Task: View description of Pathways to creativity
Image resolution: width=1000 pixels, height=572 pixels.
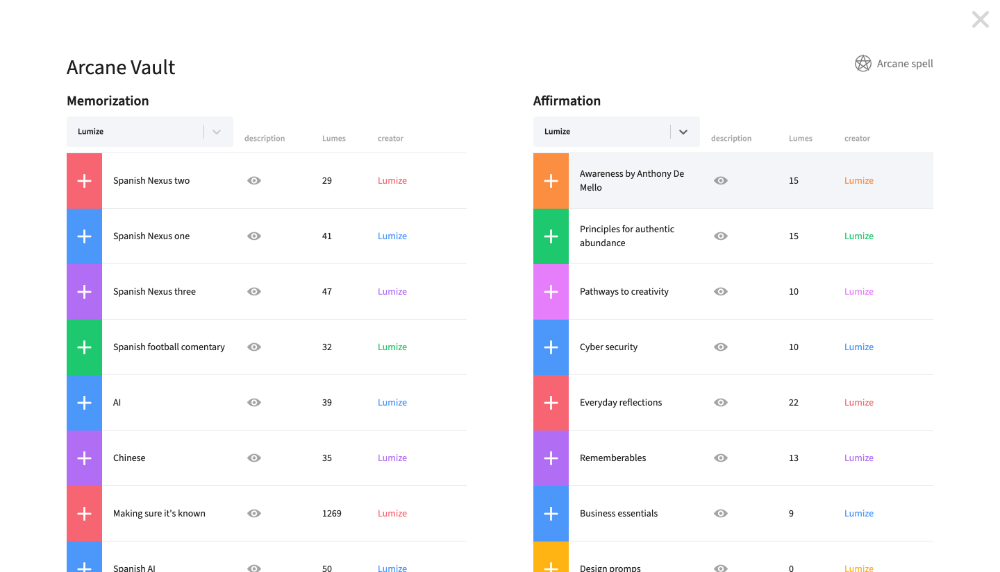Action: 721,291
